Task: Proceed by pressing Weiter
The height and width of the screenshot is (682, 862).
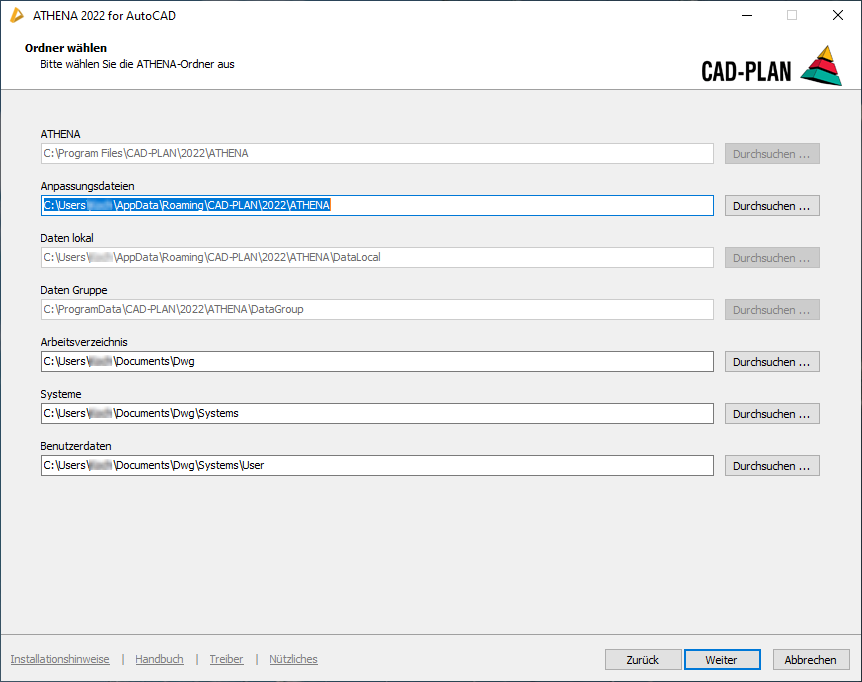Action: click(721, 660)
